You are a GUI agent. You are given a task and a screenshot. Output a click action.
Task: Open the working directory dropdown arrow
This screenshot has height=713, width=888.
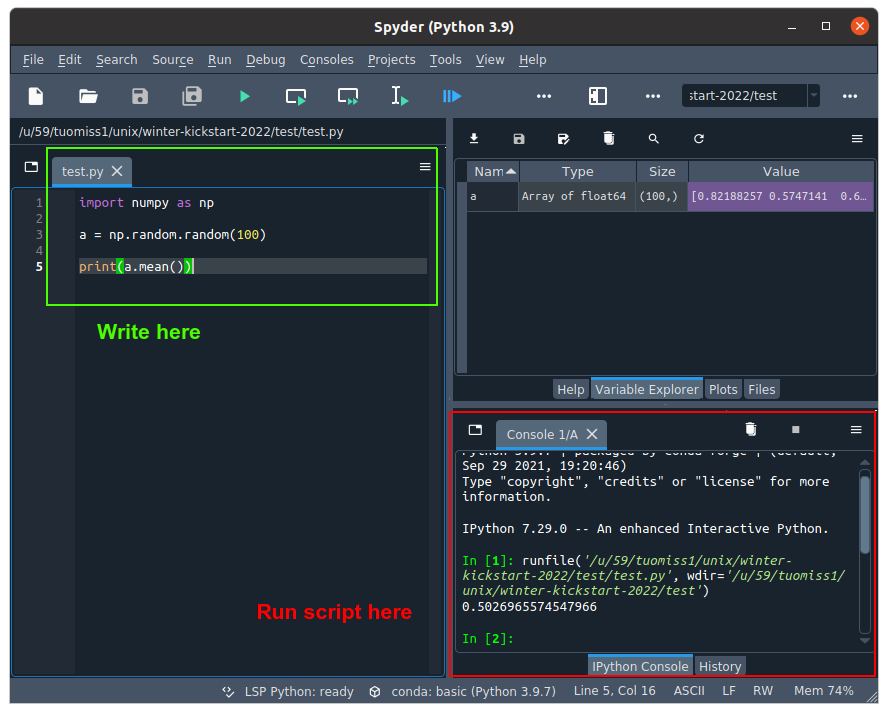pos(813,96)
